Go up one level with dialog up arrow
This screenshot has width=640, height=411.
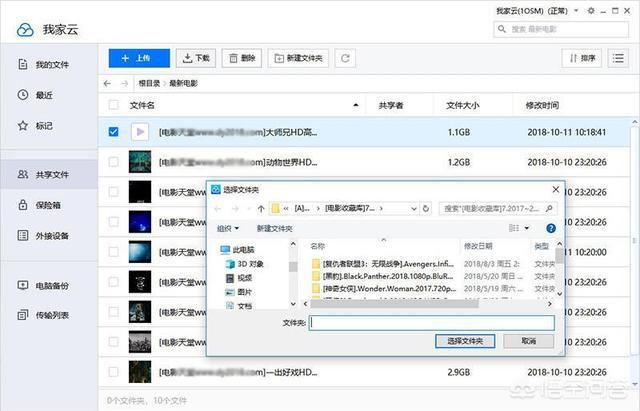261,209
